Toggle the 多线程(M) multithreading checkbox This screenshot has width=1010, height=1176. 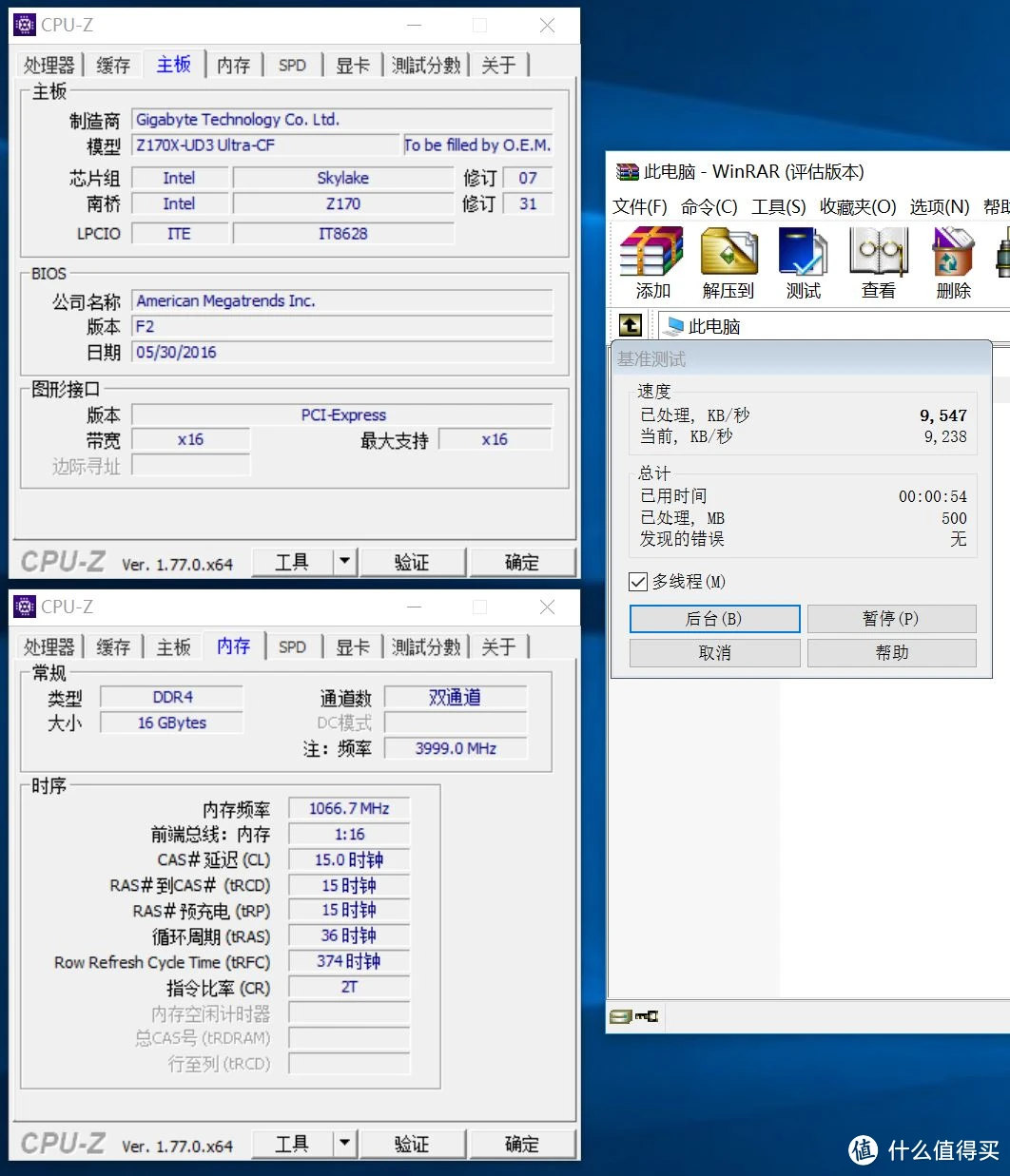click(x=638, y=581)
